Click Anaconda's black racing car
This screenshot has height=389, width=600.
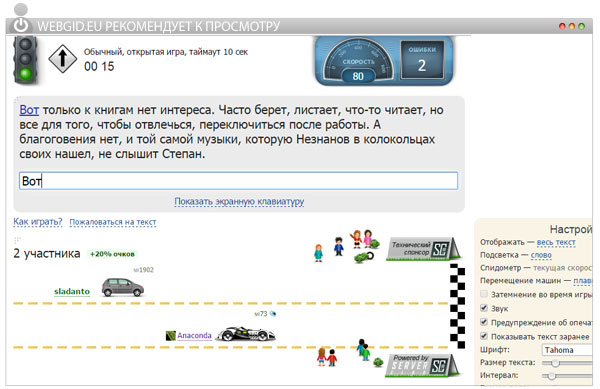[x=246, y=334]
